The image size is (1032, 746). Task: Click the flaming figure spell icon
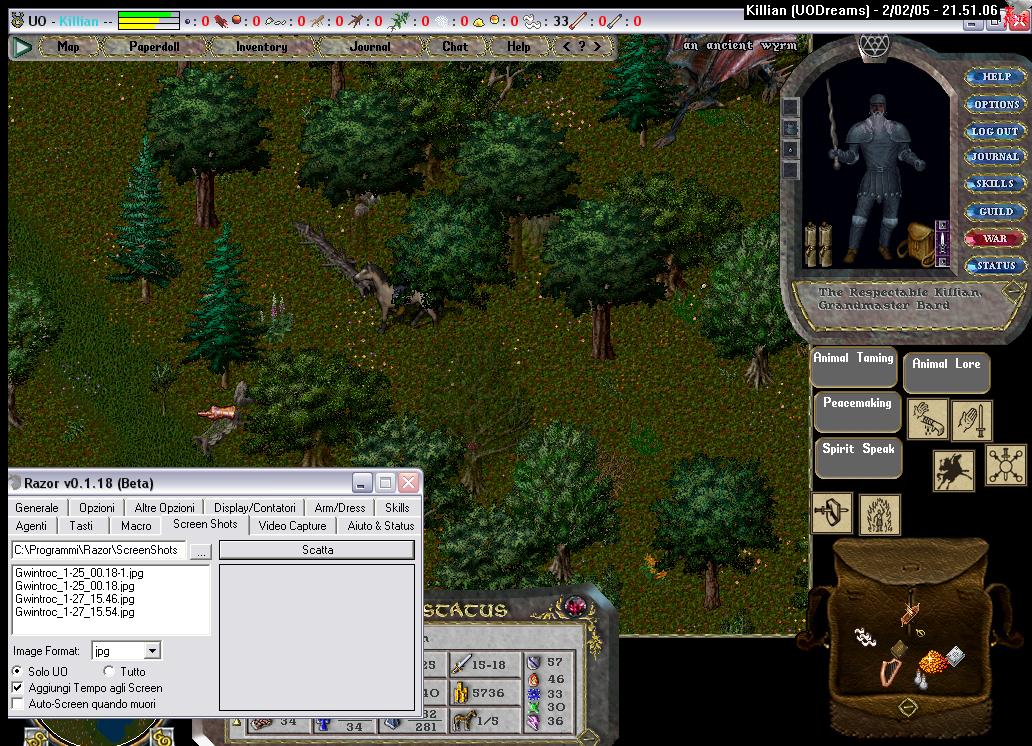879,514
